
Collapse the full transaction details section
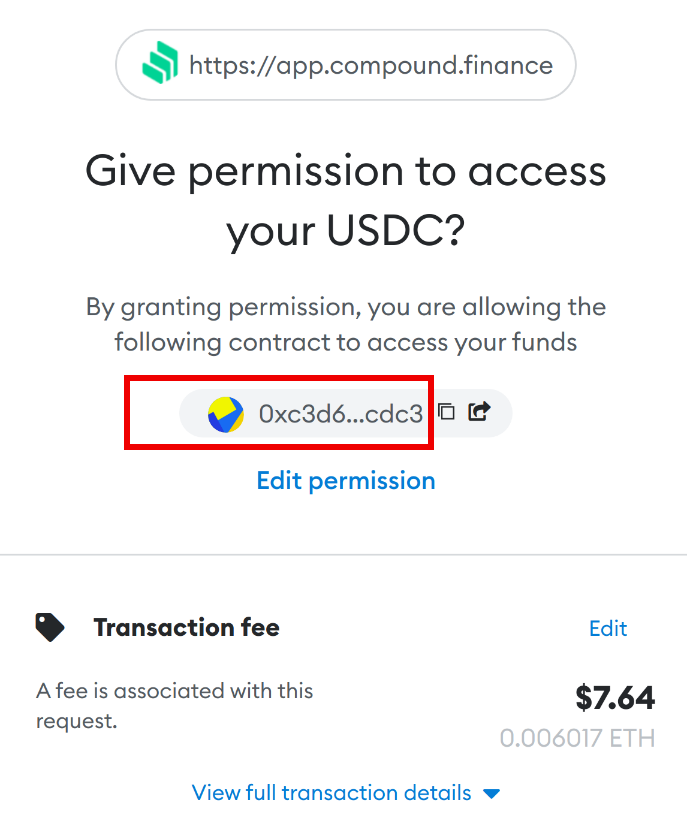[332, 792]
